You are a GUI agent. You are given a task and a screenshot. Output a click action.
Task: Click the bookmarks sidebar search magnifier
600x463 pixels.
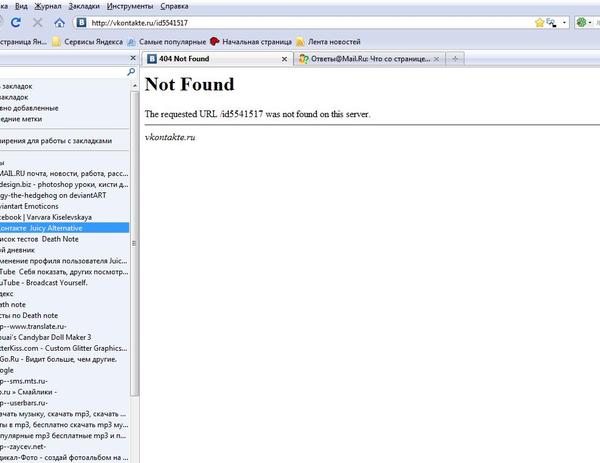coord(131,72)
